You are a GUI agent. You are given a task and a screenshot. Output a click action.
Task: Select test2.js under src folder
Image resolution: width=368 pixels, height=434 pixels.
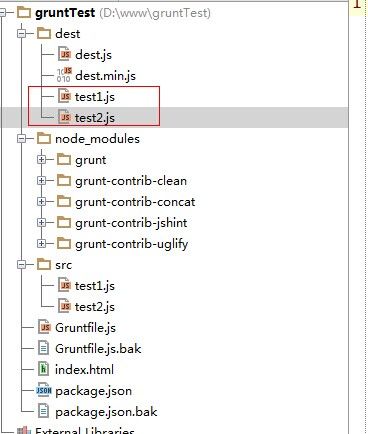click(95, 307)
